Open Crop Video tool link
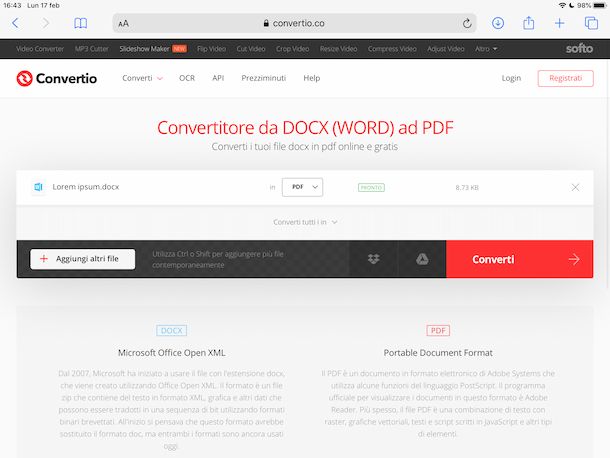 pos(293,49)
